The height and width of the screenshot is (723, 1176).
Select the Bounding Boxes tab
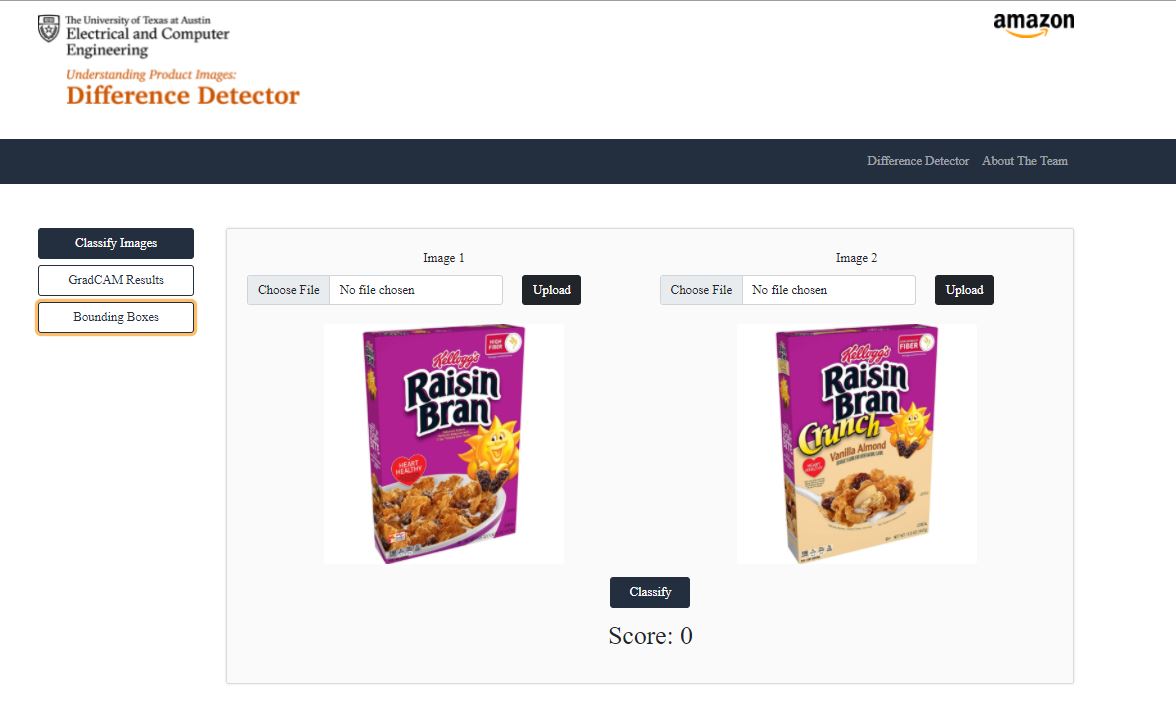[x=116, y=316]
